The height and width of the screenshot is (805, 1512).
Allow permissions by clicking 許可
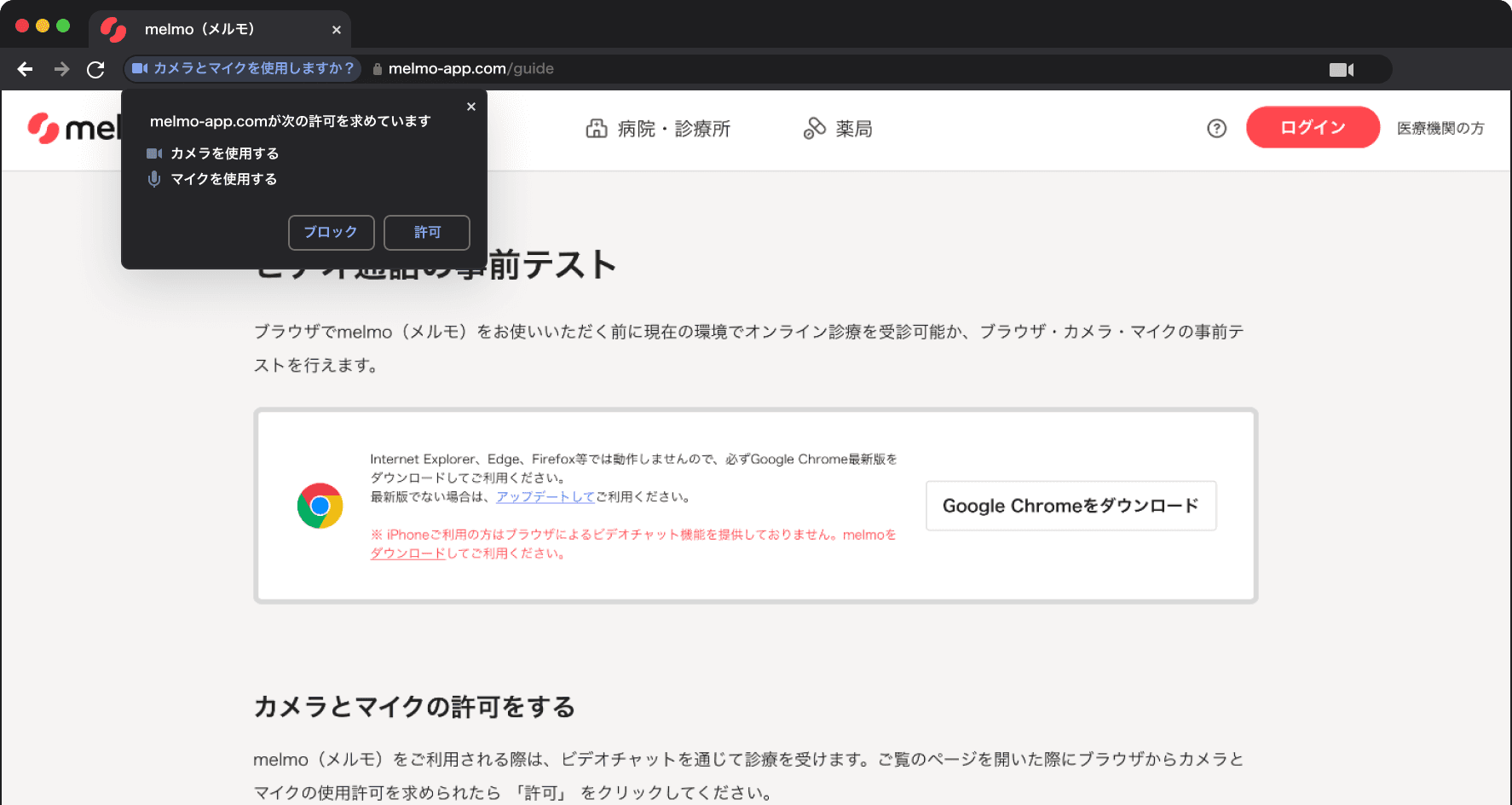(x=426, y=232)
